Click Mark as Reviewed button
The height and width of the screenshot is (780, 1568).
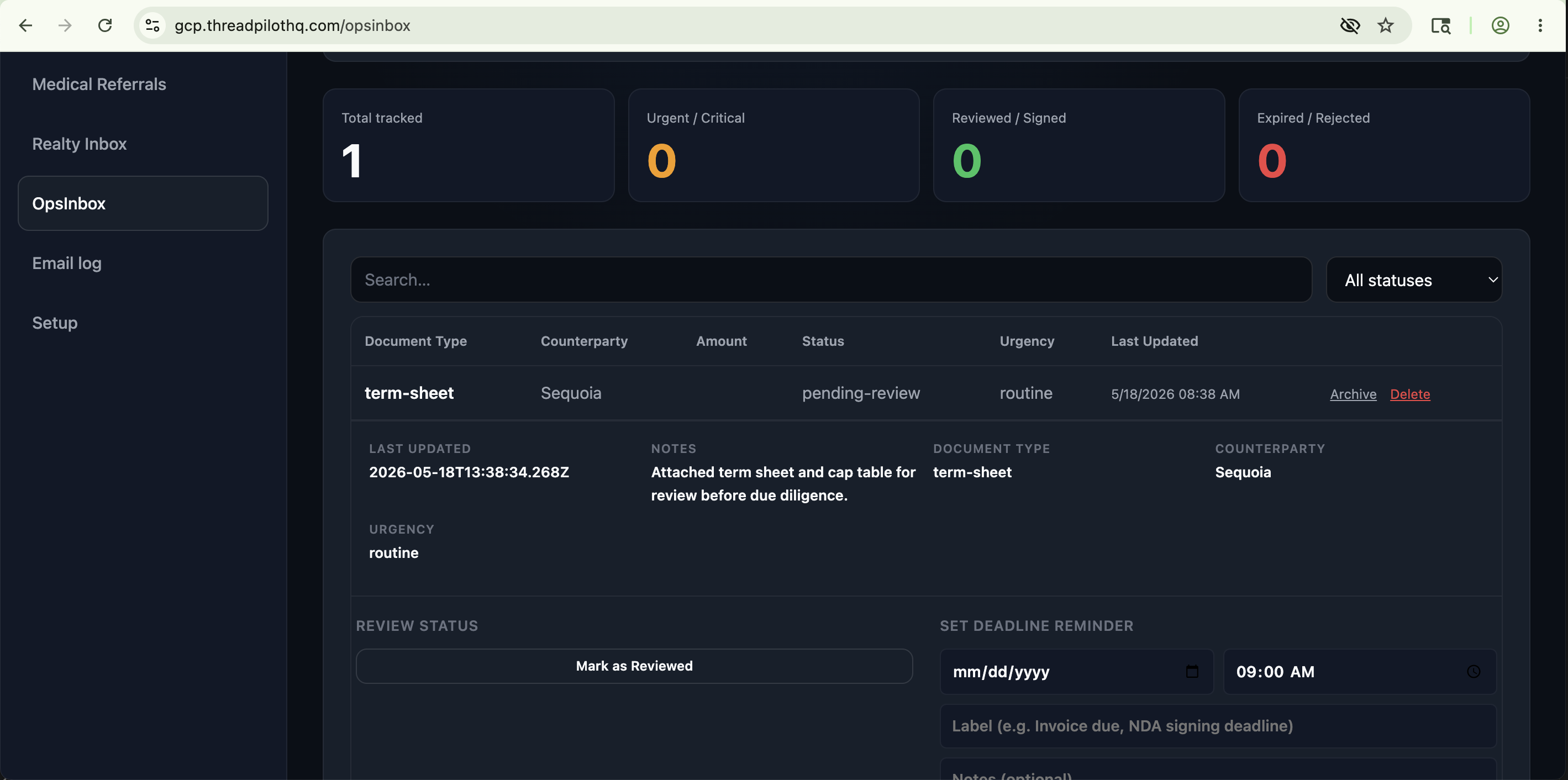634,666
